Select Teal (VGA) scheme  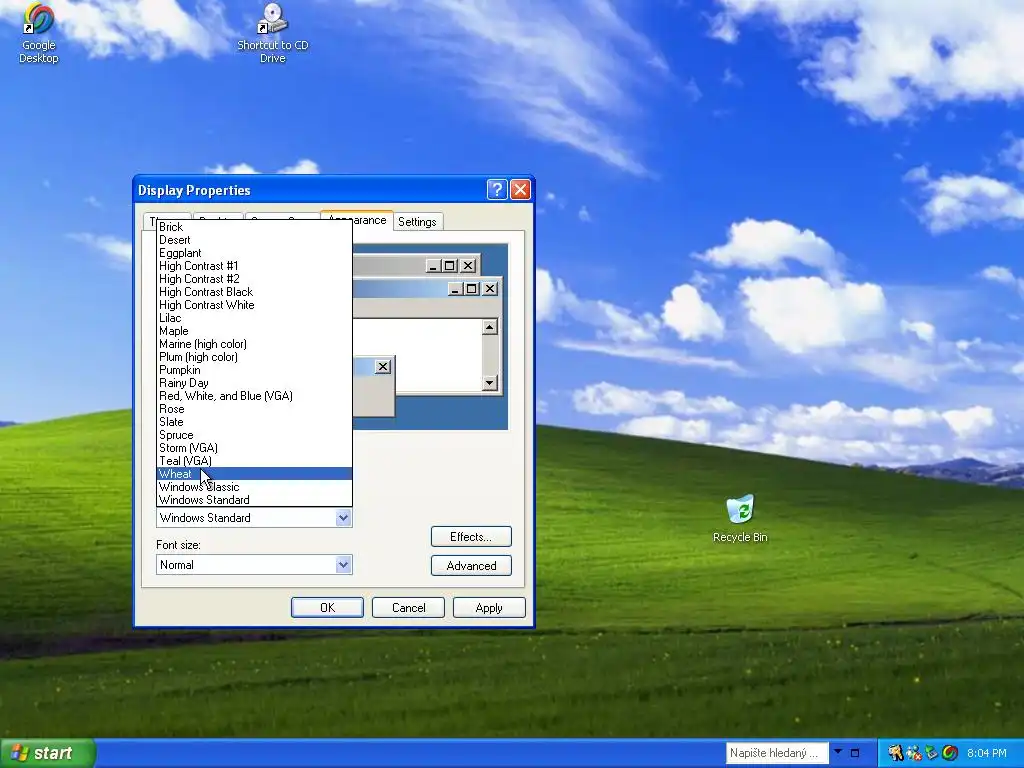(x=255, y=461)
